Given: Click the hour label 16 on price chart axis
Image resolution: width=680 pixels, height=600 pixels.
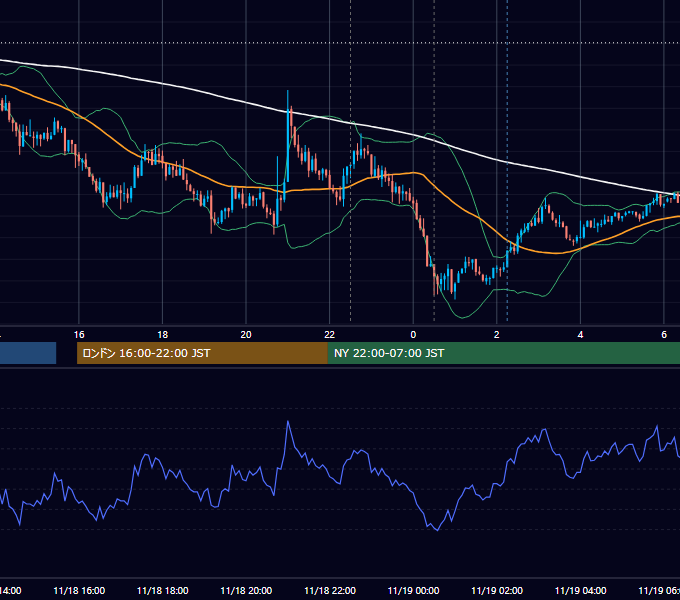Looking at the screenshot, I should pos(79,335).
